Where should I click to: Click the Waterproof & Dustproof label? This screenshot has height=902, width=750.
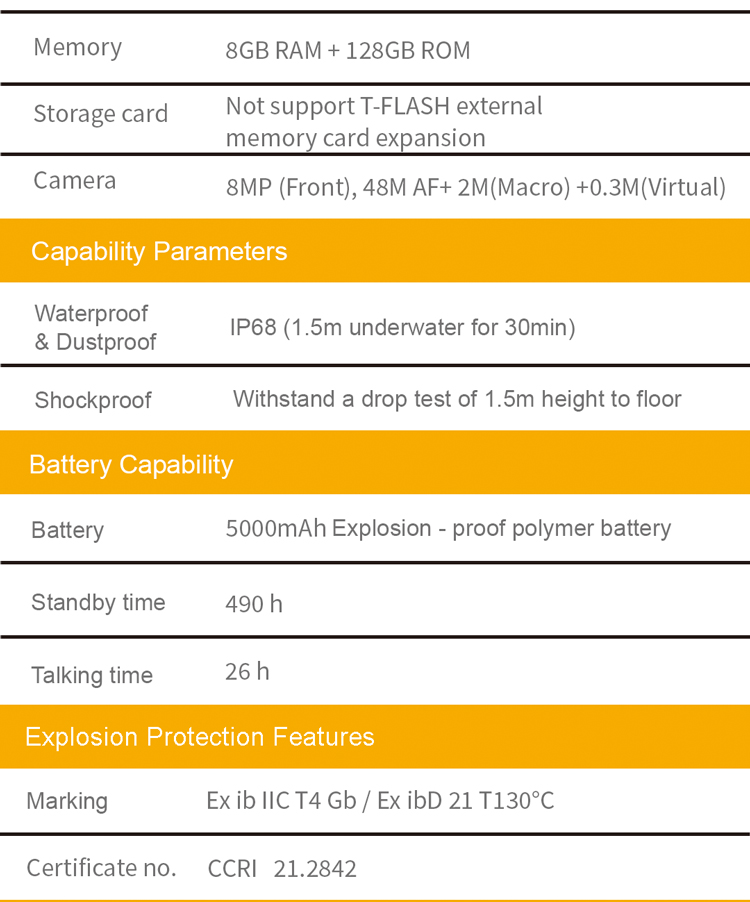[x=95, y=328]
